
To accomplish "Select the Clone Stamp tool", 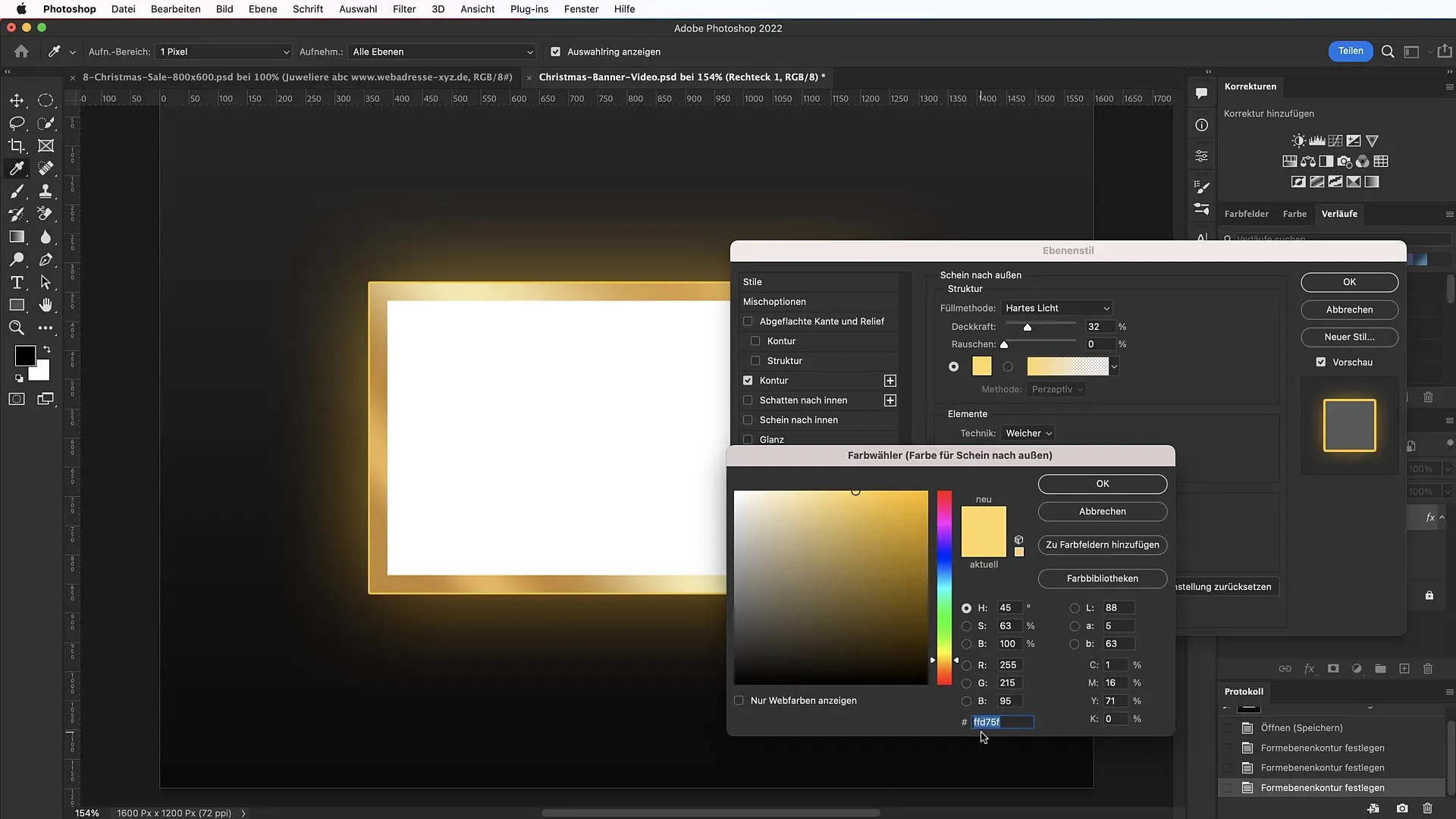I will pos(45,191).
